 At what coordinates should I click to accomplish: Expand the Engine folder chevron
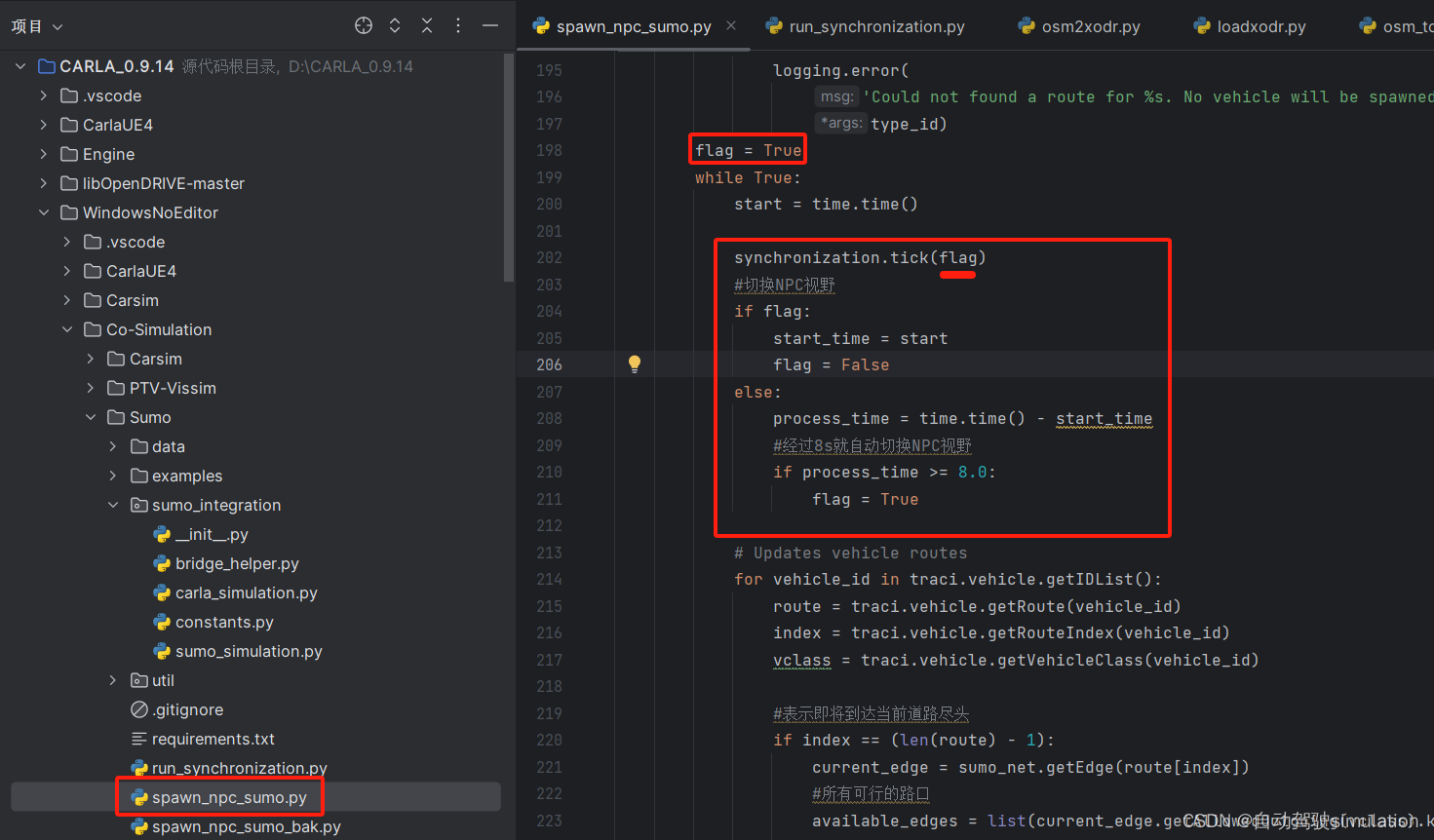click(44, 154)
